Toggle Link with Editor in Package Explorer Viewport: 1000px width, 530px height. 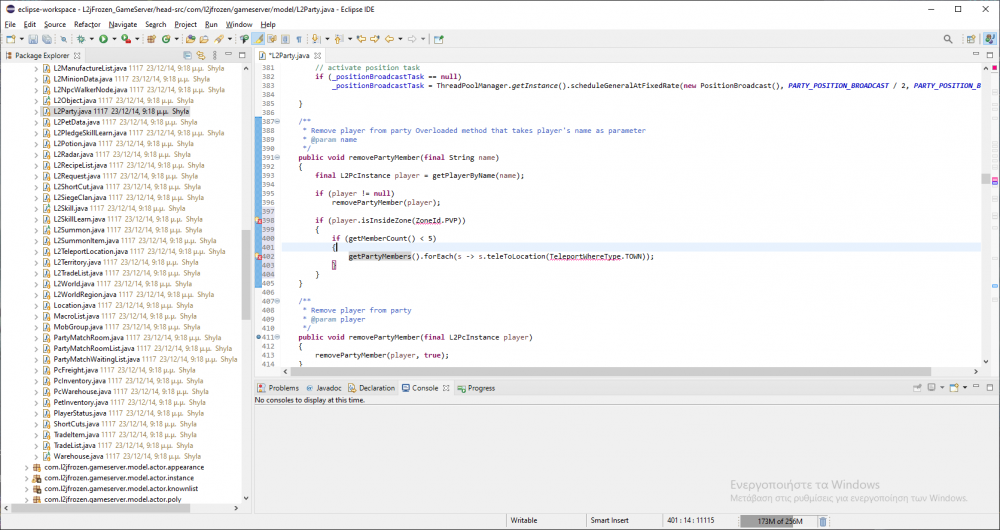[x=203, y=55]
